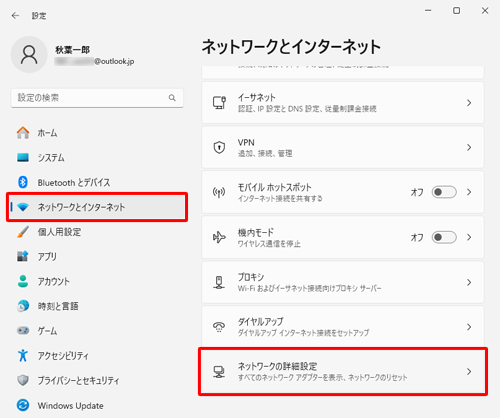The image size is (500, 418).
Task: Toggle the モバイル ホットスポット switch
Action: [444, 192]
